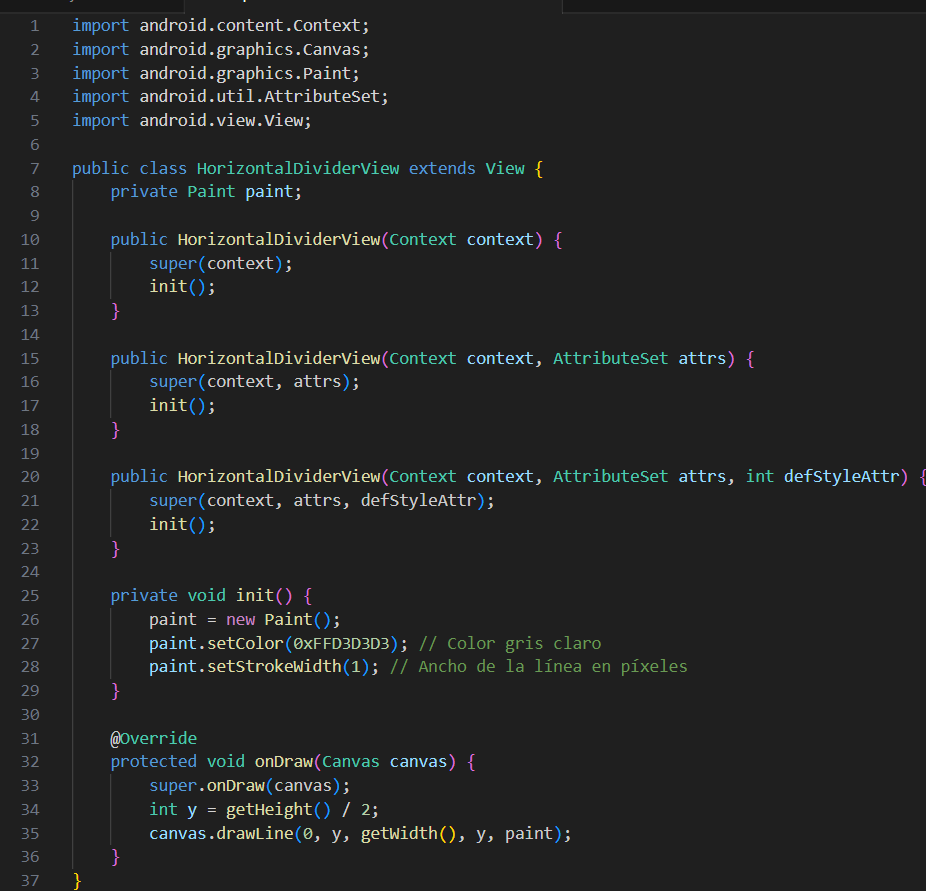Click the 'Canvas' type on line 32
The width and height of the screenshot is (926, 891).
[350, 762]
